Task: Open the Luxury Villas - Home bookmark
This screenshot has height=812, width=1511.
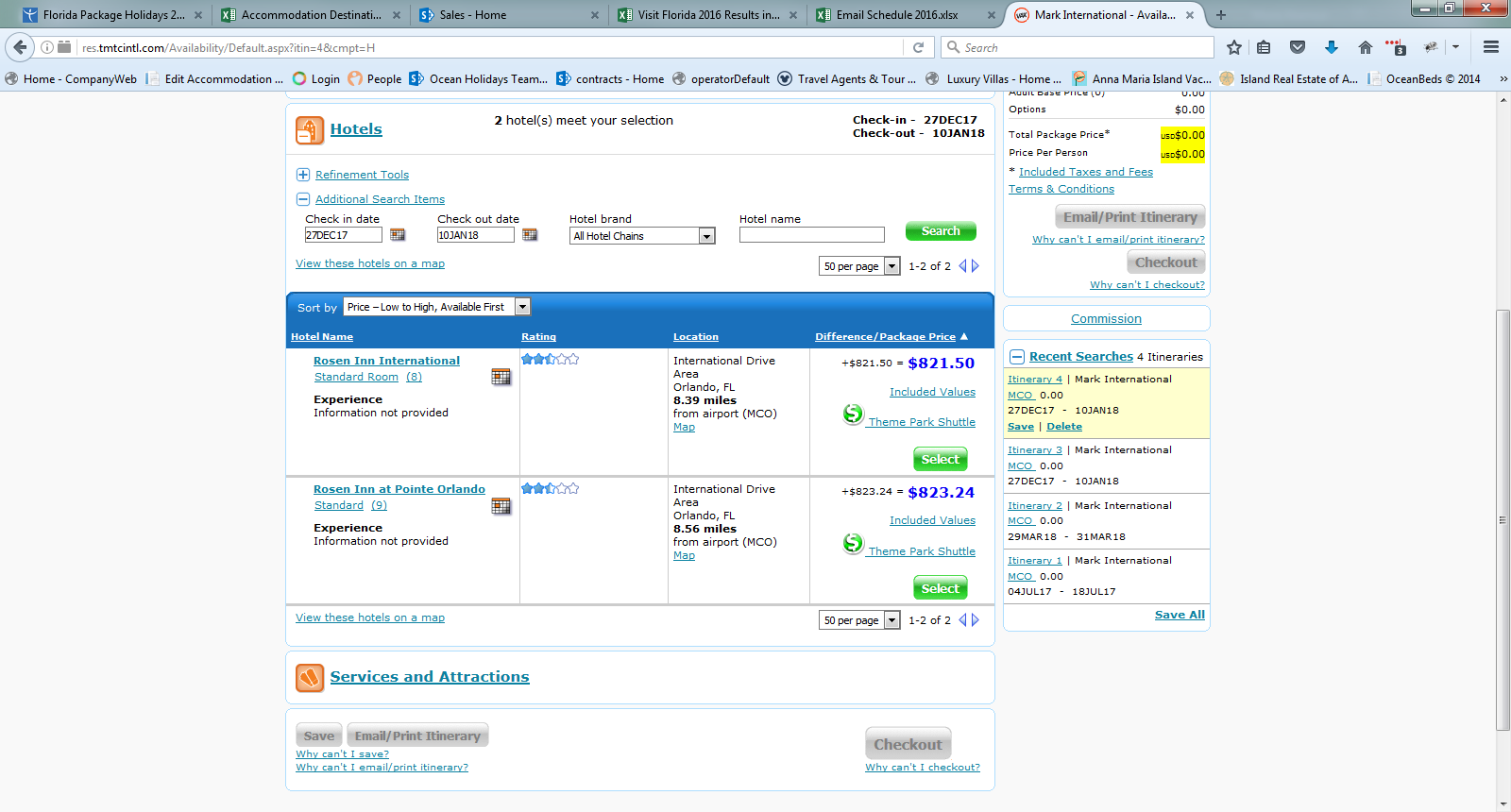Action: [993, 79]
